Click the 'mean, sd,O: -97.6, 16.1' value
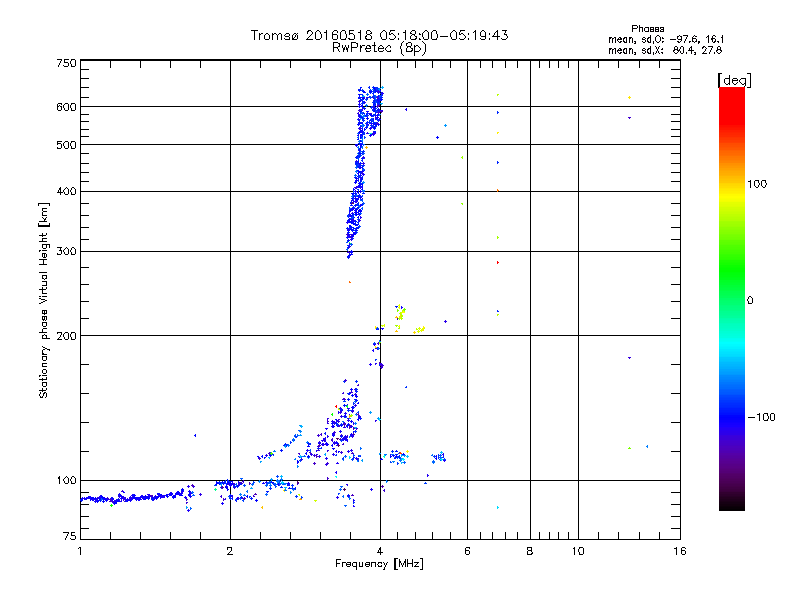 [666, 39]
